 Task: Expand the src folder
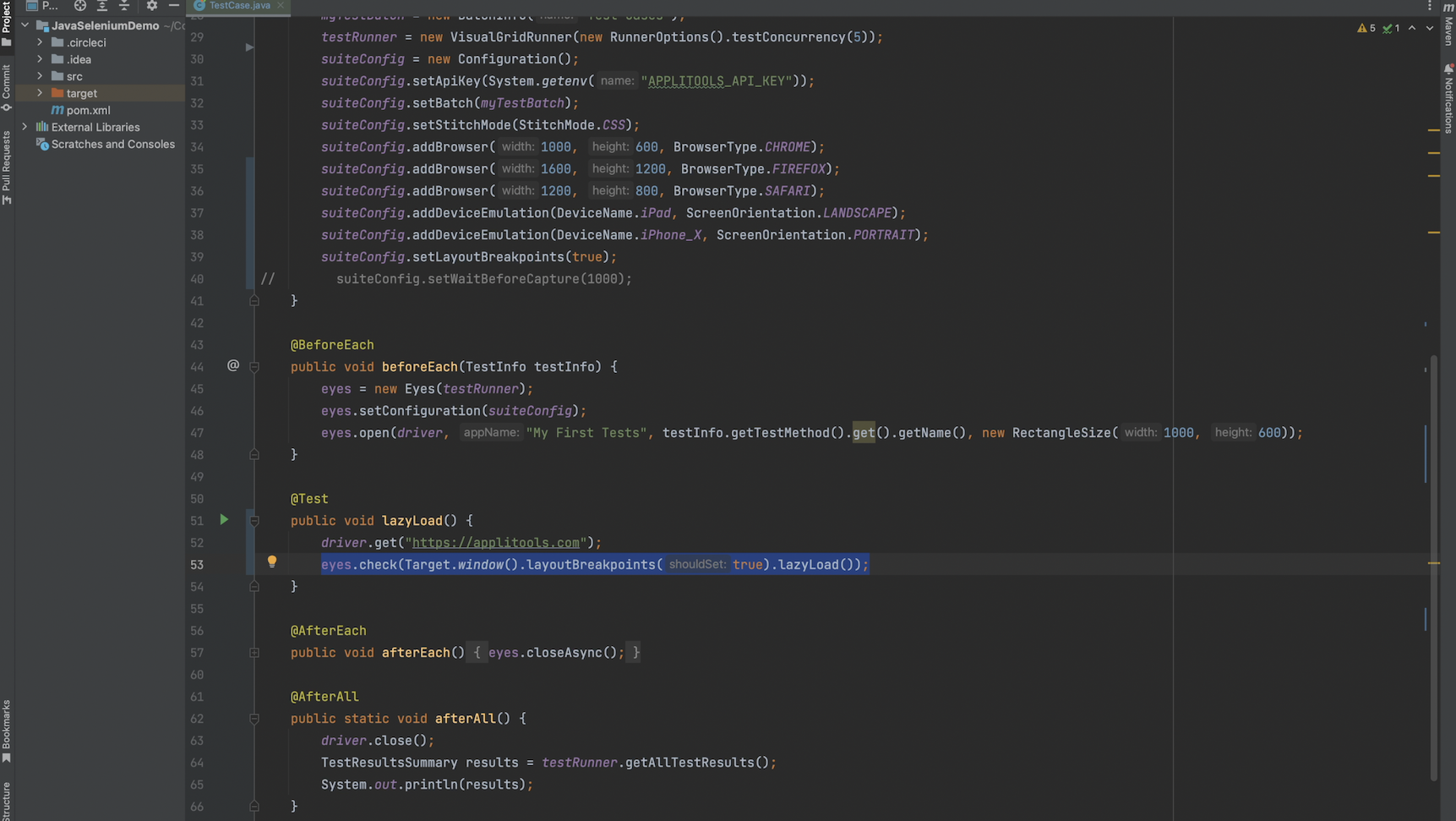pos(40,76)
